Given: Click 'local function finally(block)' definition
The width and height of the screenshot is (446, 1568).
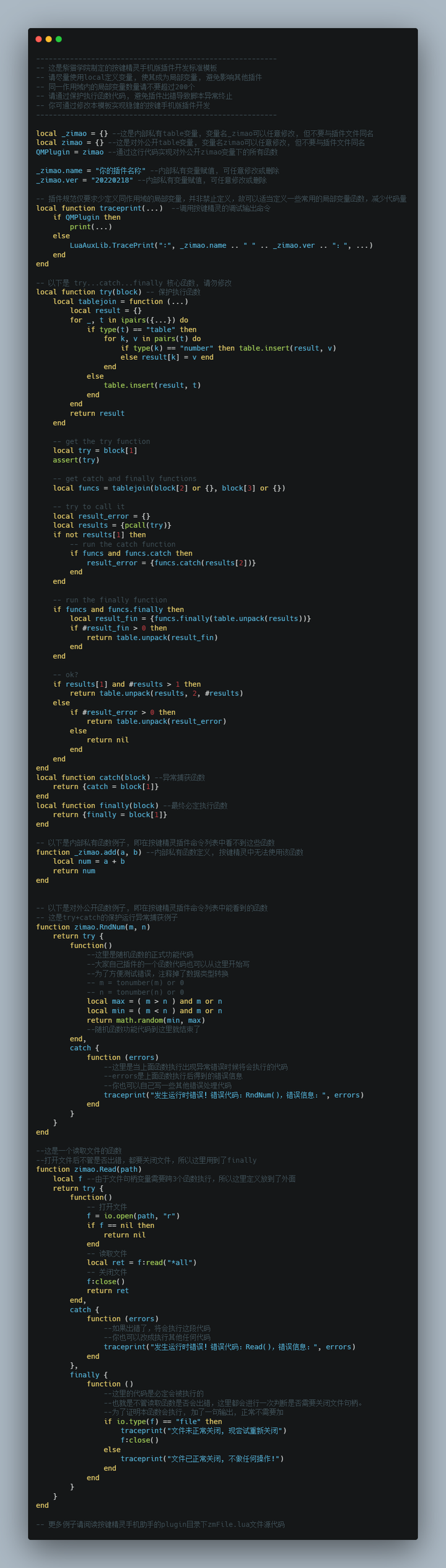Looking at the screenshot, I should pos(97,806).
